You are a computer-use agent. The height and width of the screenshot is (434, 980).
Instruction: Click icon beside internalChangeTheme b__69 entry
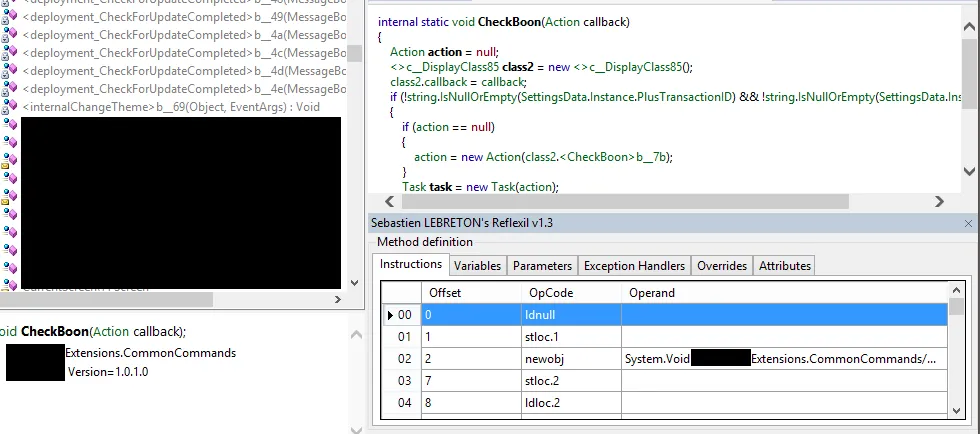10,107
